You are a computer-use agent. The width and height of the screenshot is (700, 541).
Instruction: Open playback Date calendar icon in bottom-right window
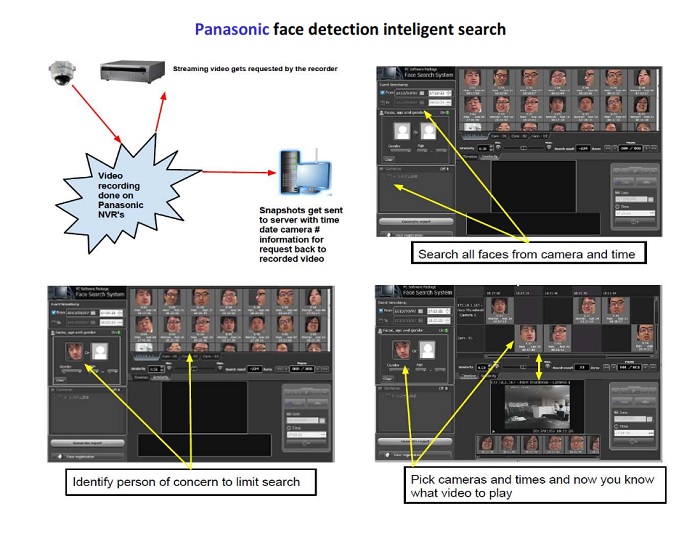tap(650, 420)
